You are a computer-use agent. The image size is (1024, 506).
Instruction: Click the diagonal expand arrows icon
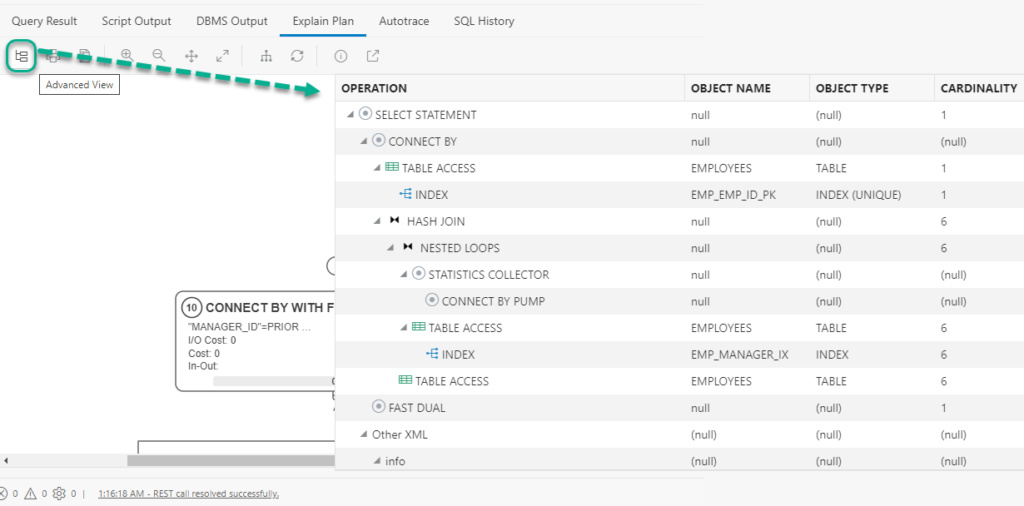(222, 56)
